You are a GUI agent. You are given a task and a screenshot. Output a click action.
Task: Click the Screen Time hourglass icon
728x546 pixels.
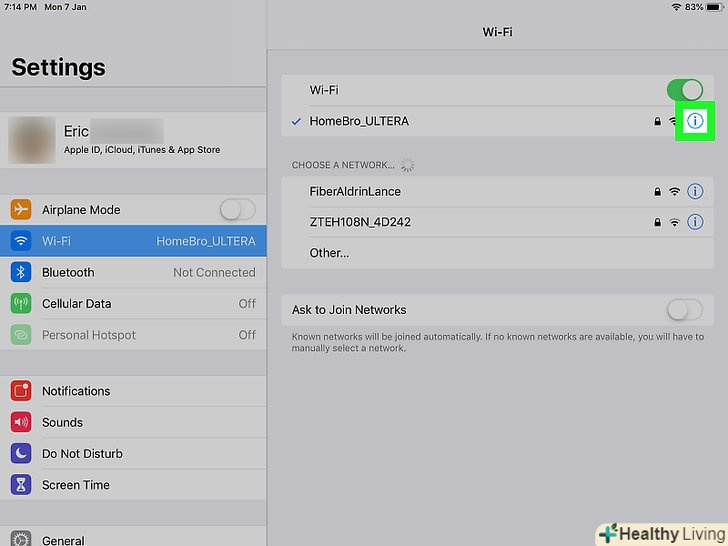pos(21,485)
